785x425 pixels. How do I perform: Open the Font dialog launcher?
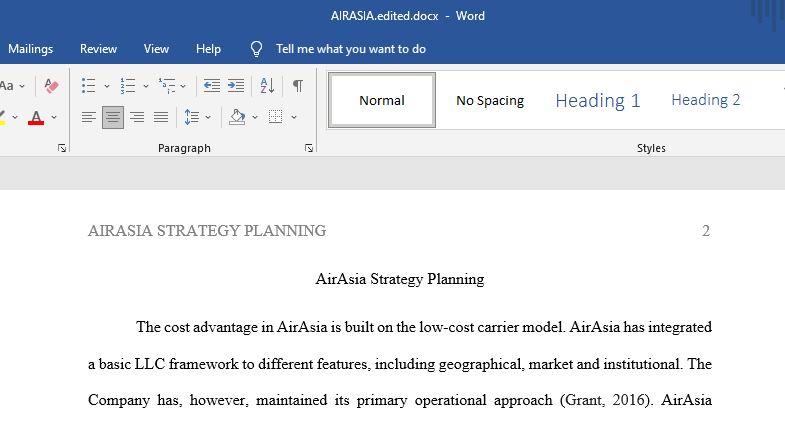62,148
